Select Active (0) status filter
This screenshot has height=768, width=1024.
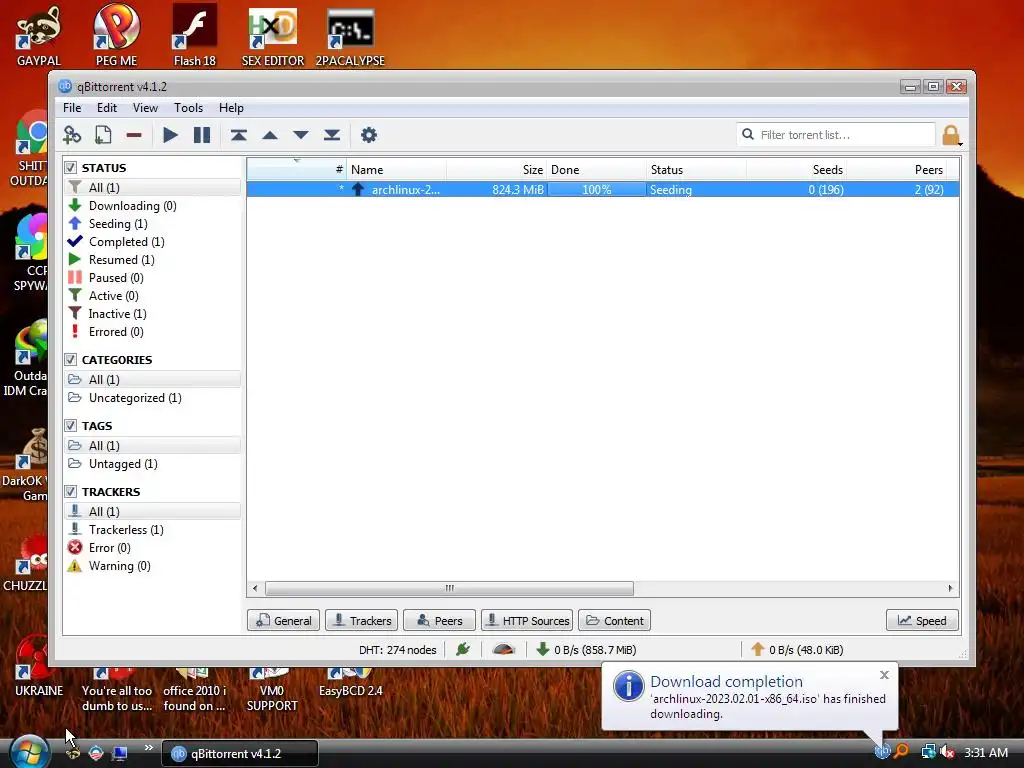coord(114,296)
